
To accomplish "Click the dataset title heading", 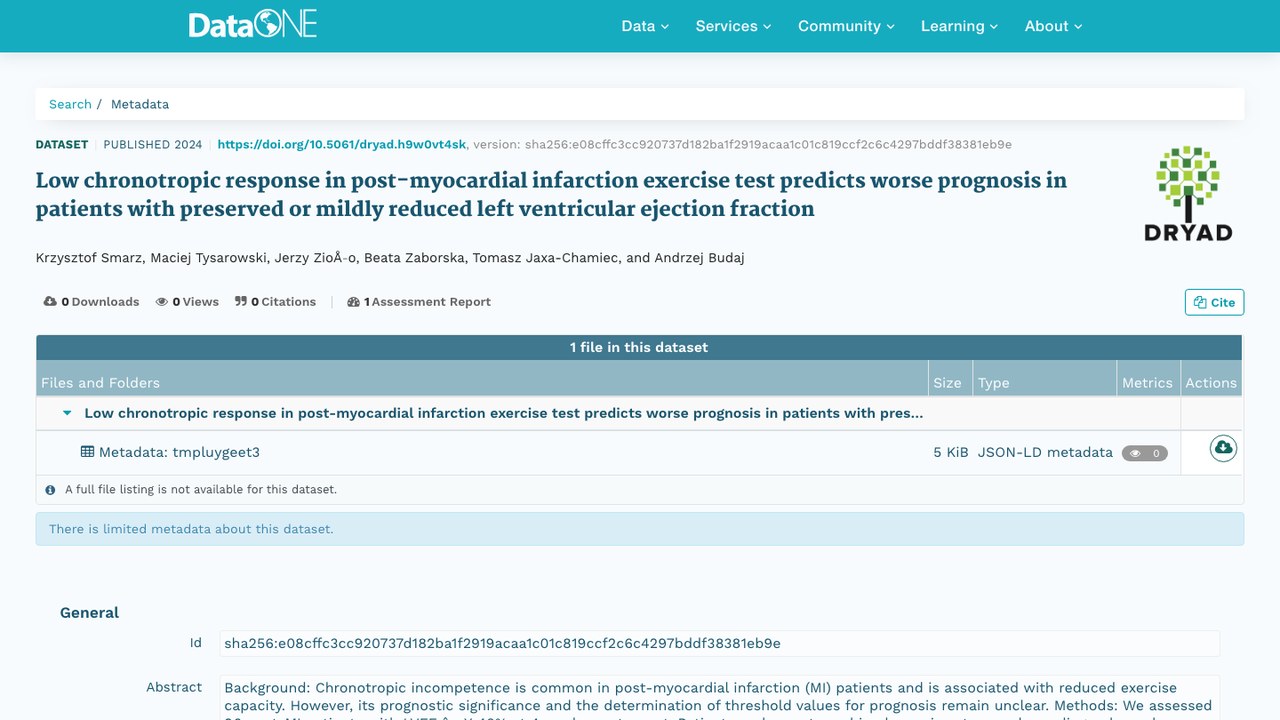I will pyautogui.click(x=552, y=194).
